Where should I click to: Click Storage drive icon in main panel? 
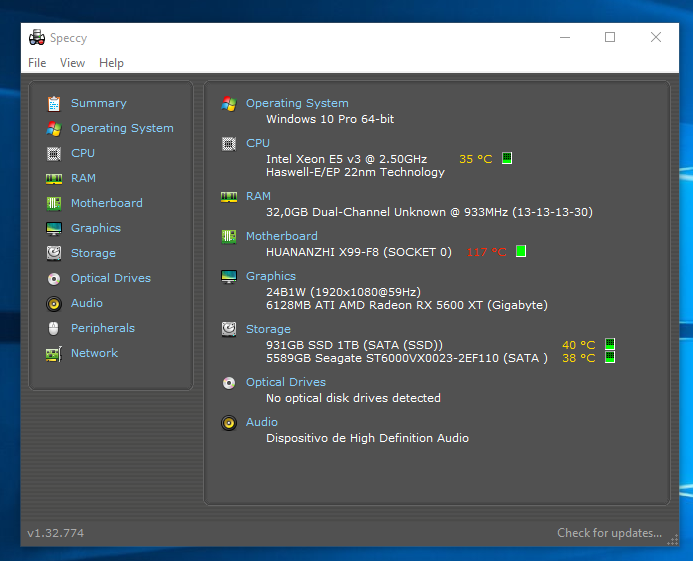tap(229, 329)
